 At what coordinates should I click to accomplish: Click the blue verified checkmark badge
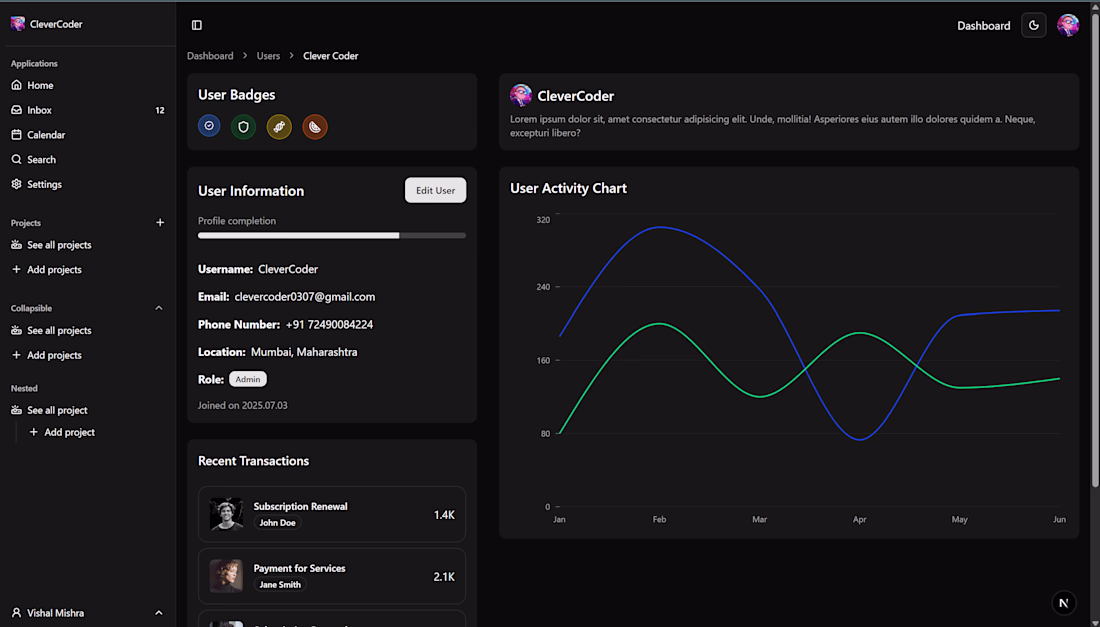[x=209, y=126]
